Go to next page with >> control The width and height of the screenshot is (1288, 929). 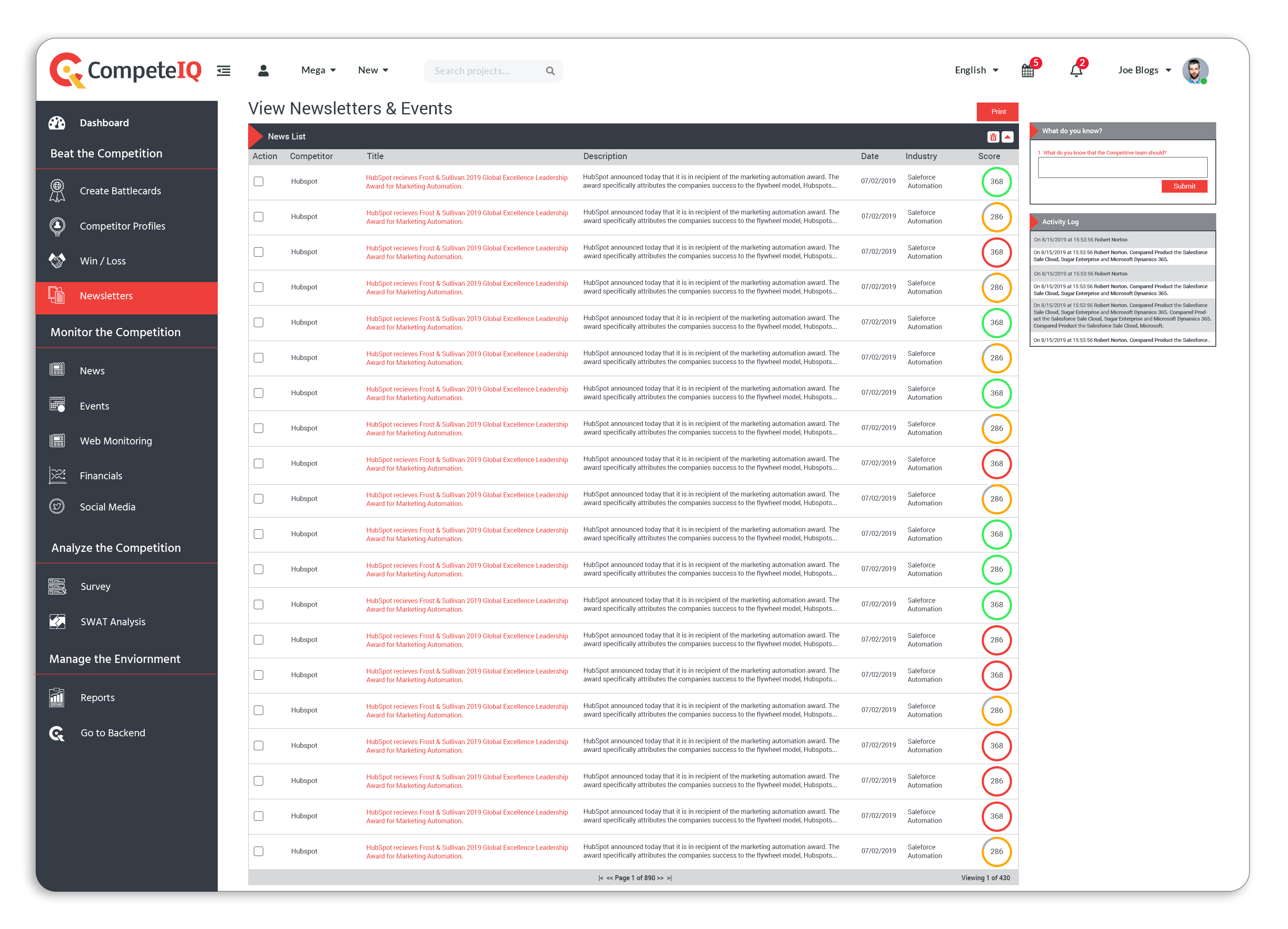pyautogui.click(x=660, y=878)
